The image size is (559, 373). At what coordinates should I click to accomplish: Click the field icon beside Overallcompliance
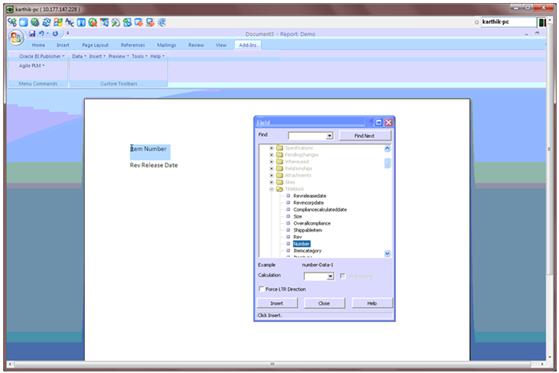point(288,223)
